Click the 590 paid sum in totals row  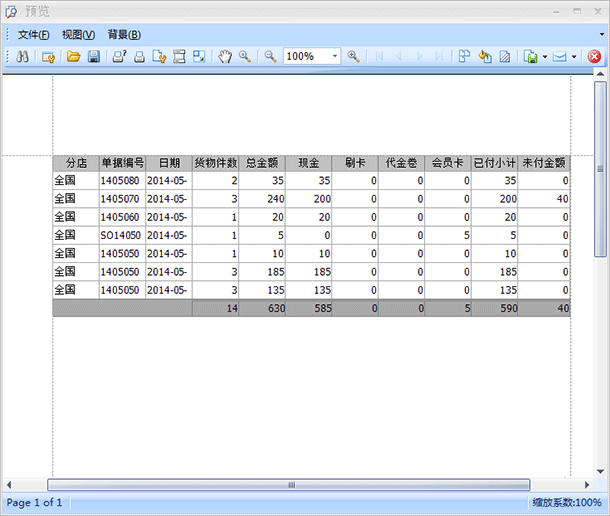(x=494, y=308)
